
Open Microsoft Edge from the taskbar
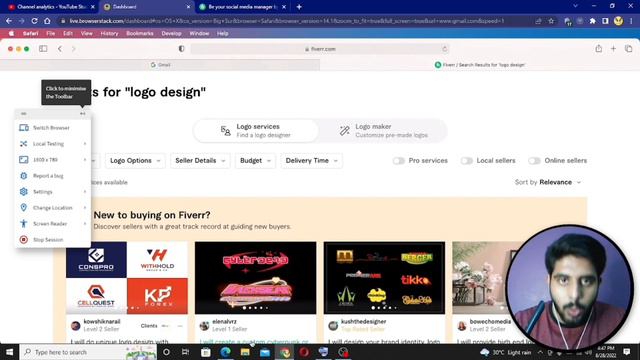(225, 352)
